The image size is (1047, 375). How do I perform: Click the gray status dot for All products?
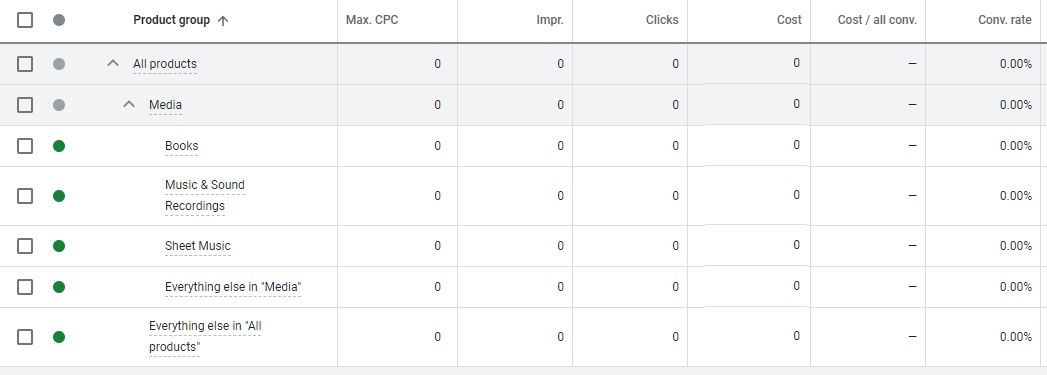(x=59, y=64)
